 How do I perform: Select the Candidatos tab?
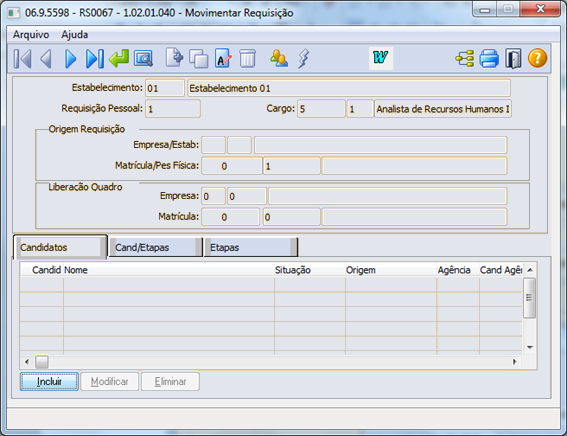(x=60, y=247)
